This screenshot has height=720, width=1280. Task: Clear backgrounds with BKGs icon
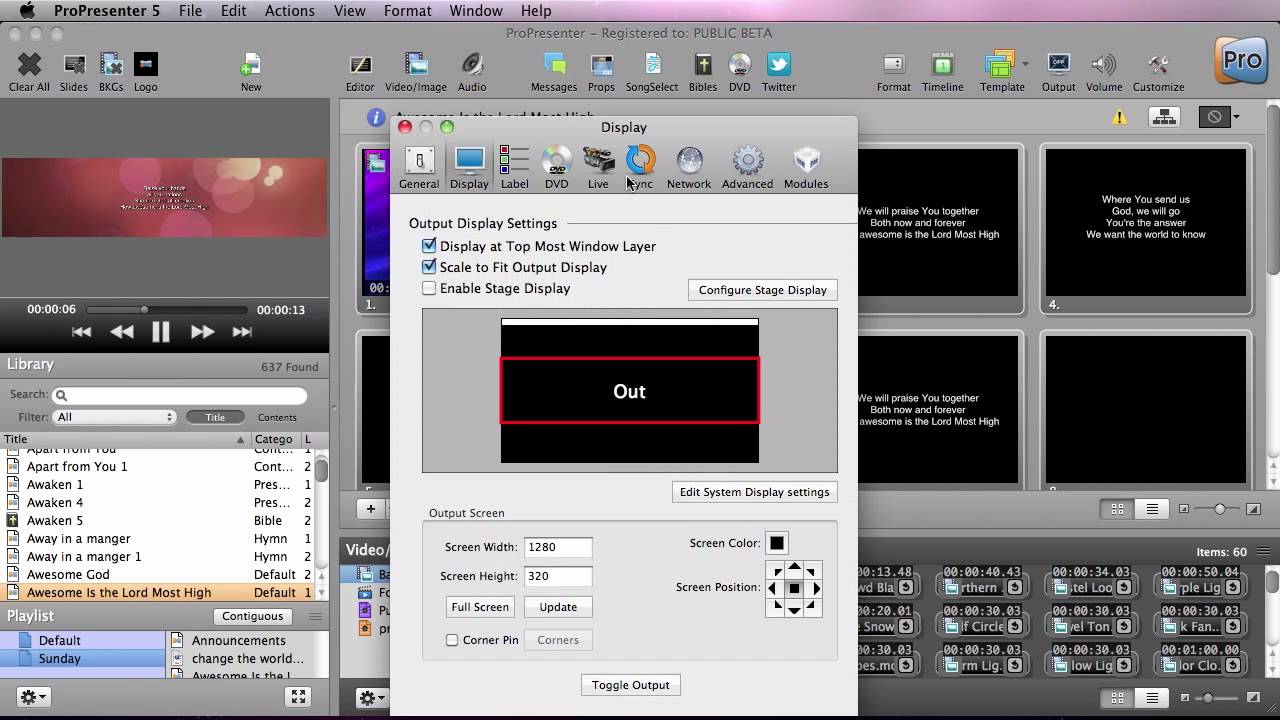click(111, 72)
